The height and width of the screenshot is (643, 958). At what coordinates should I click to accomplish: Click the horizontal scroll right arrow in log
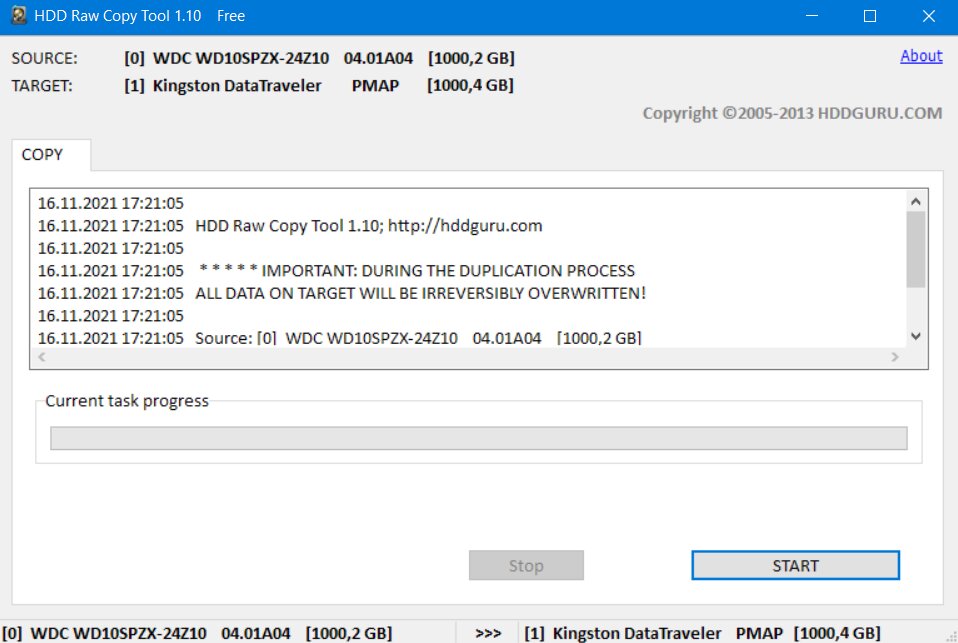pyautogui.click(x=894, y=357)
